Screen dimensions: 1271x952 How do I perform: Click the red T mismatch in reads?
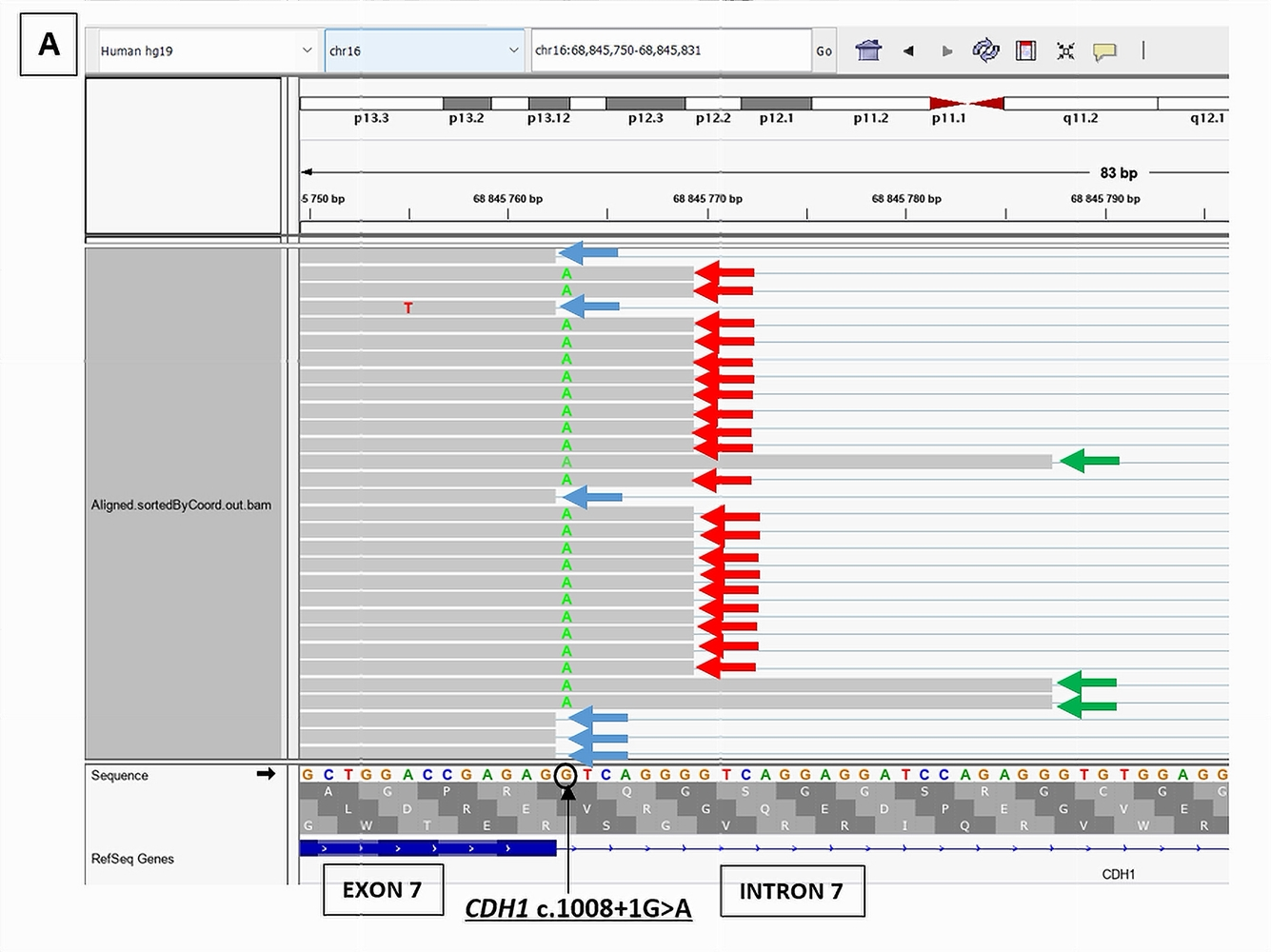tap(408, 308)
